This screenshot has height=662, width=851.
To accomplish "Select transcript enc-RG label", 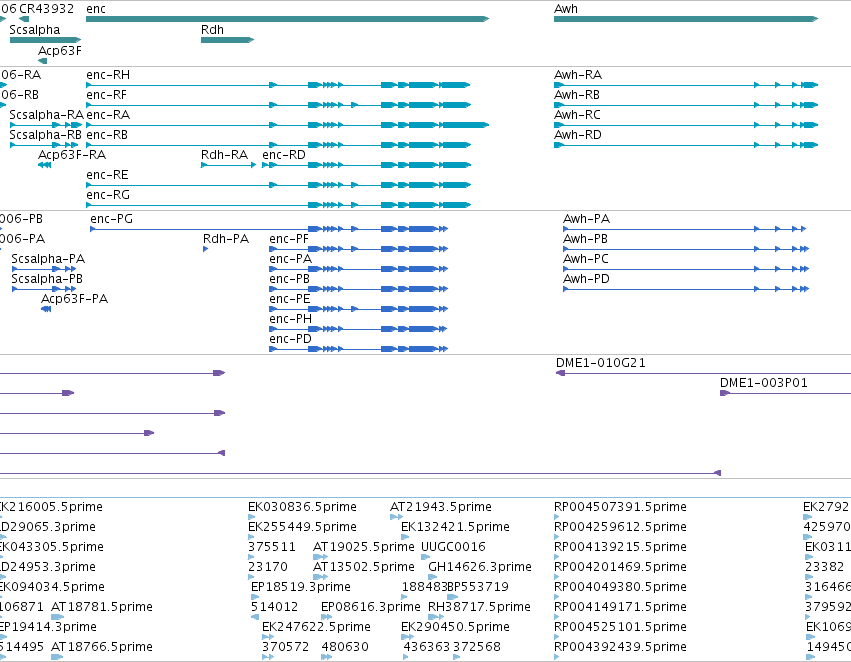I will point(108,195).
